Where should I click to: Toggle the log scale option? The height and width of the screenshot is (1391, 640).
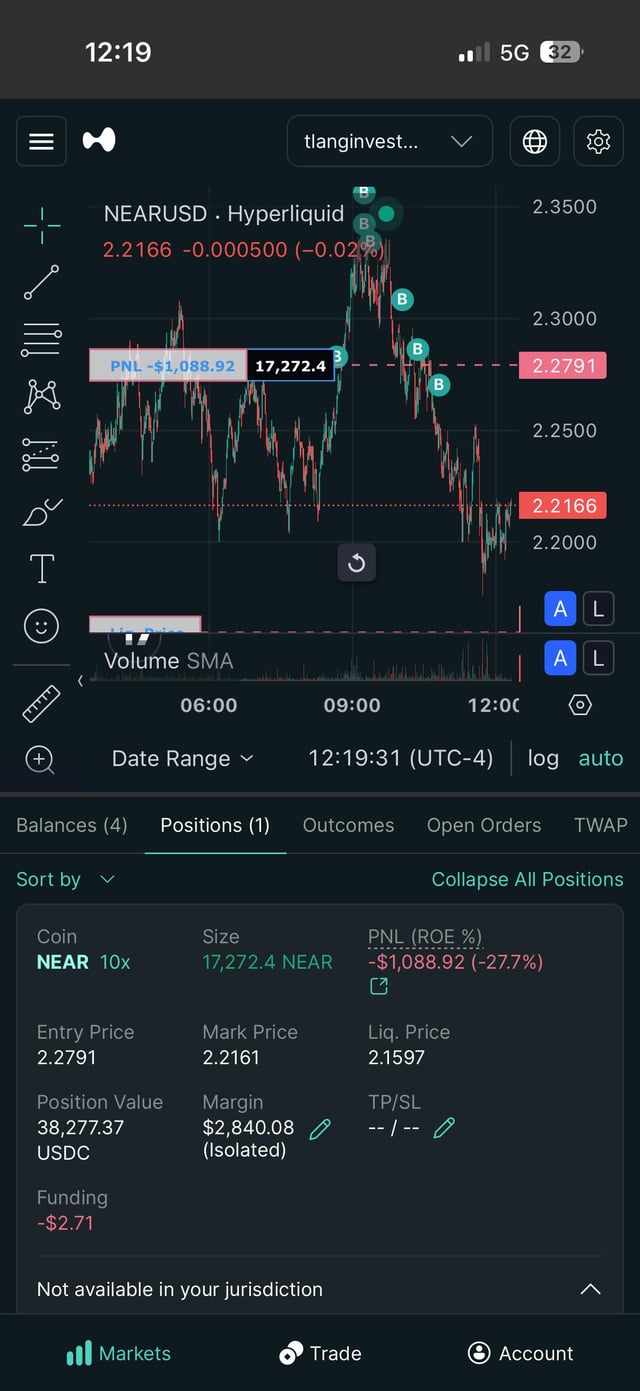[543, 758]
